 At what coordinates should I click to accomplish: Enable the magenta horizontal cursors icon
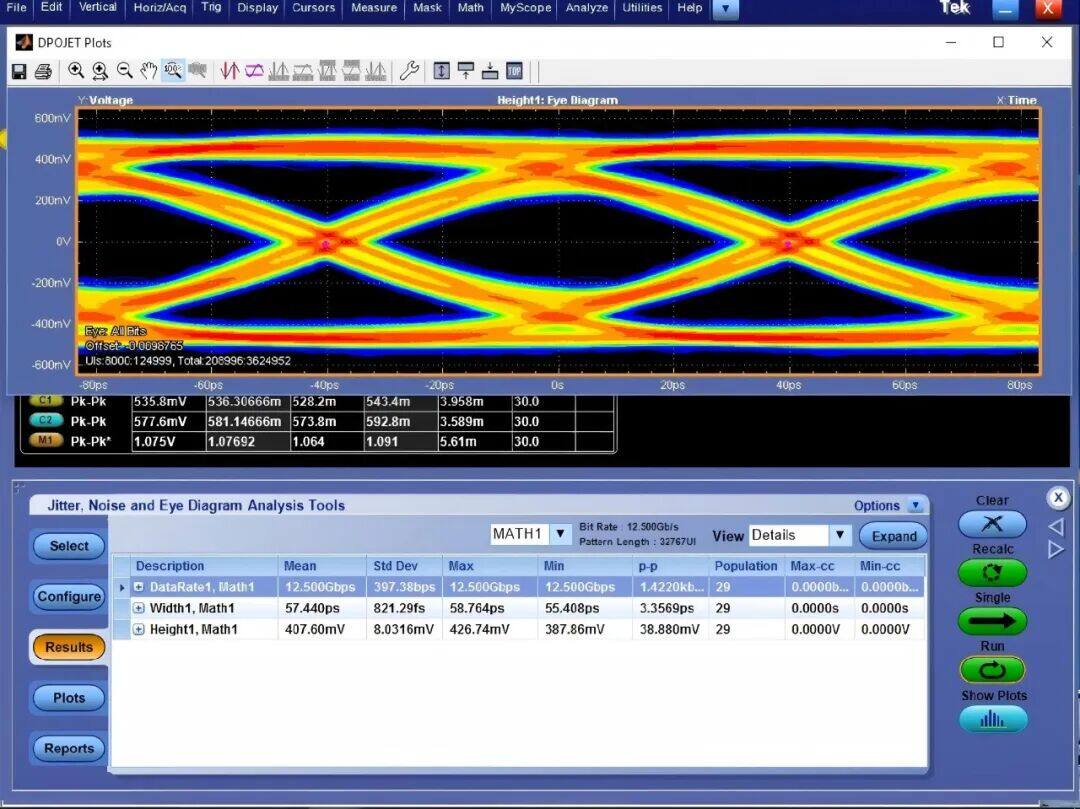pyautogui.click(x=254, y=70)
